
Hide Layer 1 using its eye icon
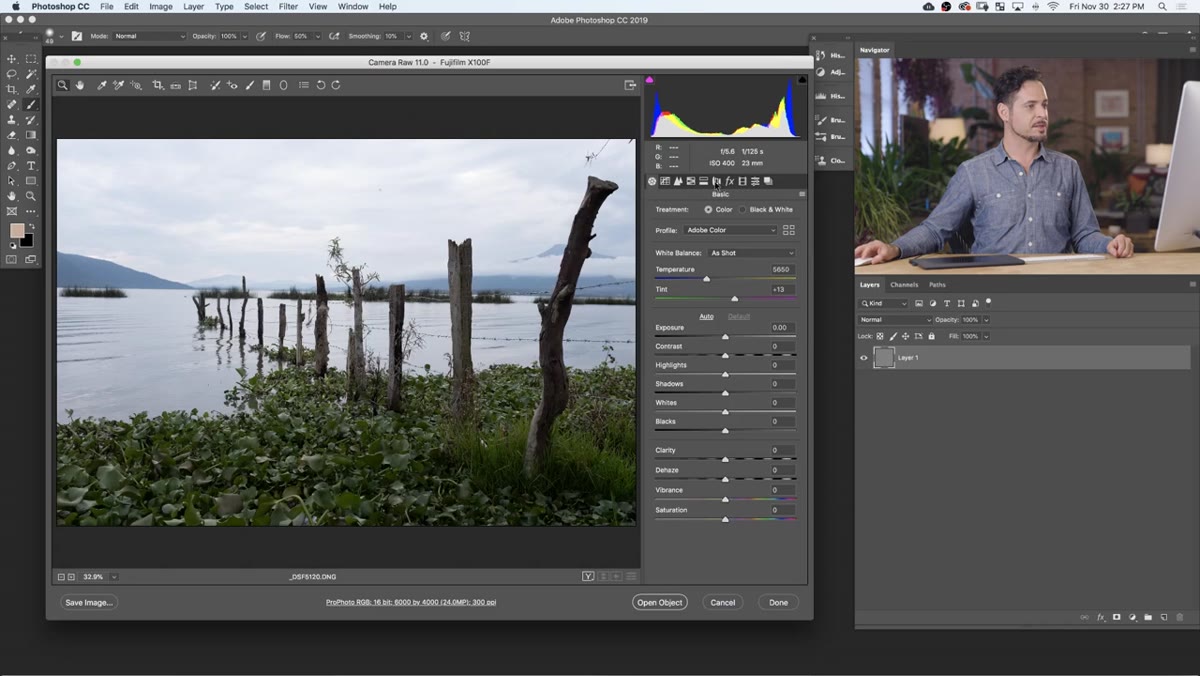click(x=864, y=358)
